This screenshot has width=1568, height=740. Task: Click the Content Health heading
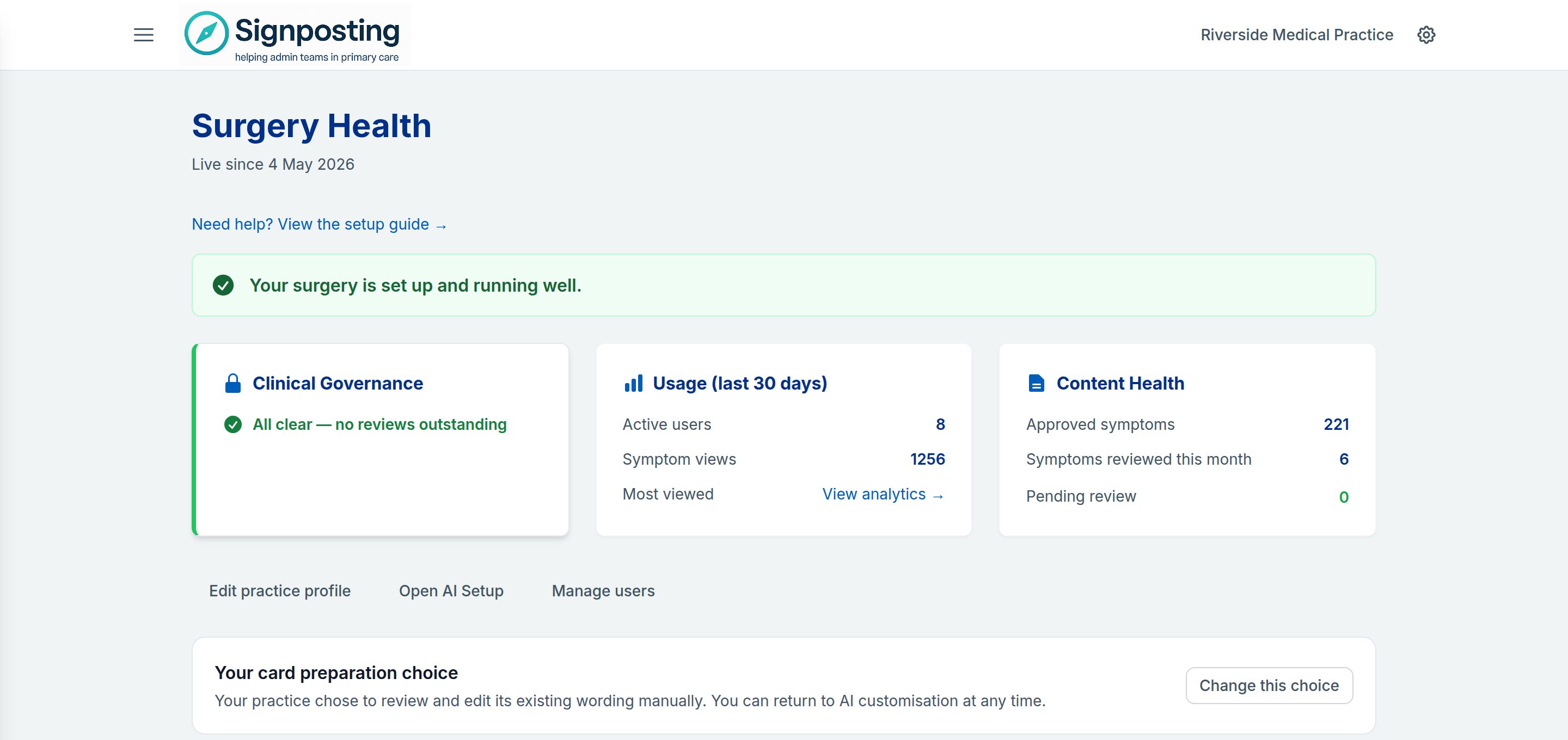point(1120,384)
